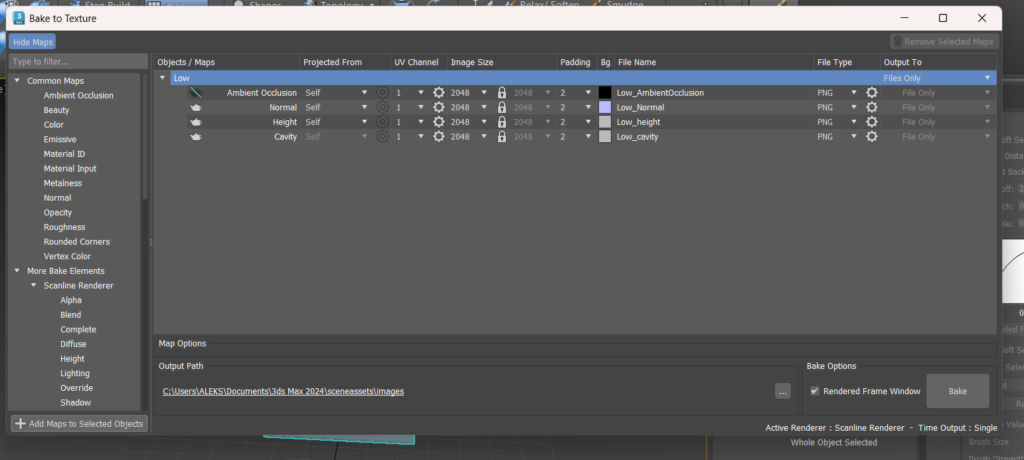Click the Ambient Occlusion row map icon
The width and height of the screenshot is (1024, 460).
click(x=196, y=93)
